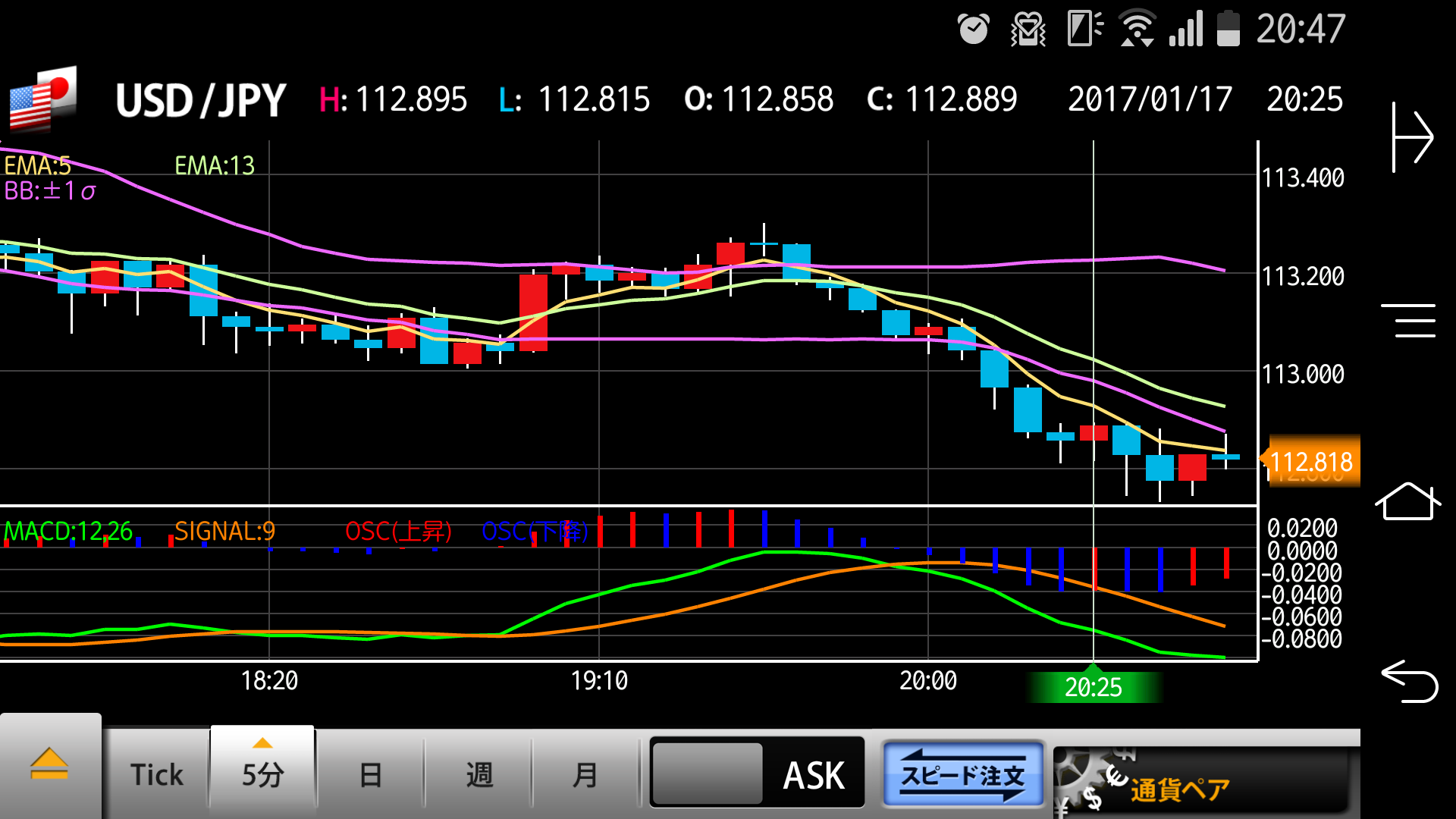Screen dimensions: 1456x819
Task: Switch to the 月 monthly tab
Action: tap(585, 775)
